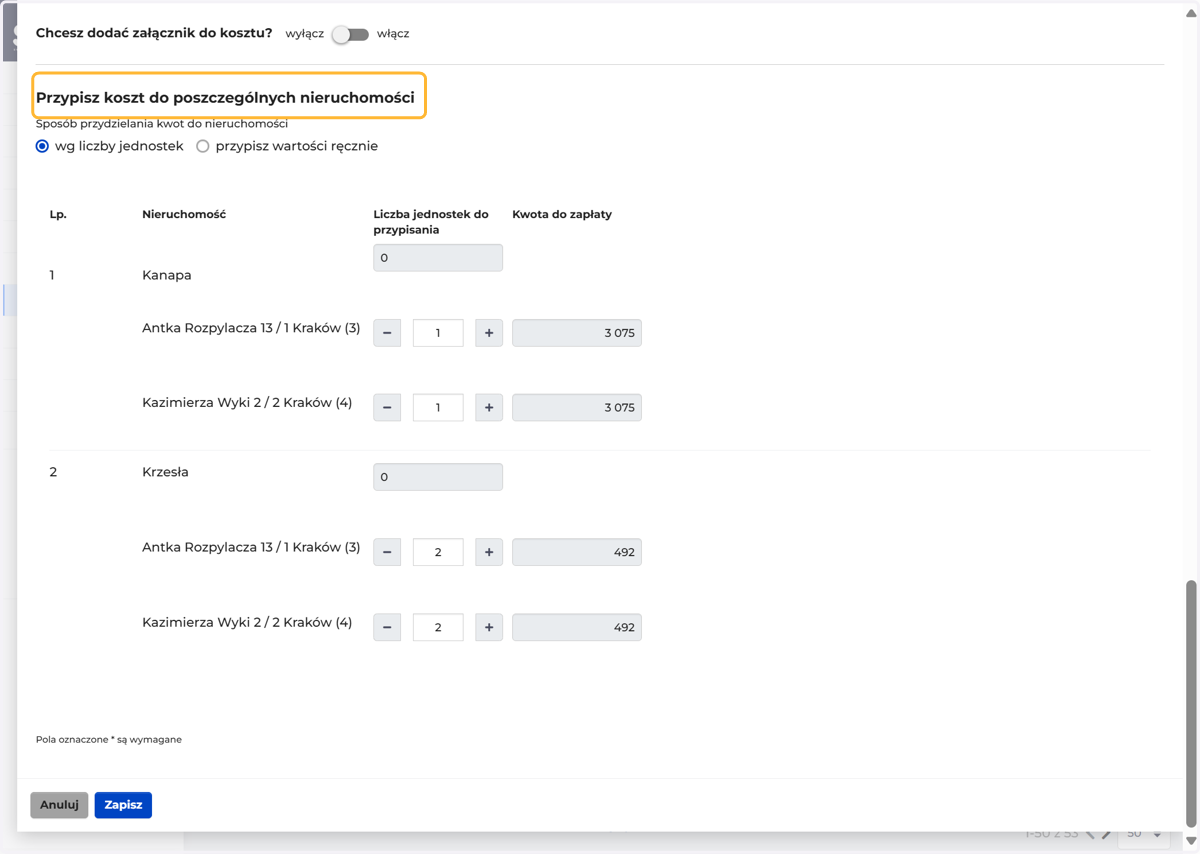Decrease units for Krzesła Kazimierza Wyki
Image resolution: width=1200 pixels, height=854 pixels.
tap(387, 627)
